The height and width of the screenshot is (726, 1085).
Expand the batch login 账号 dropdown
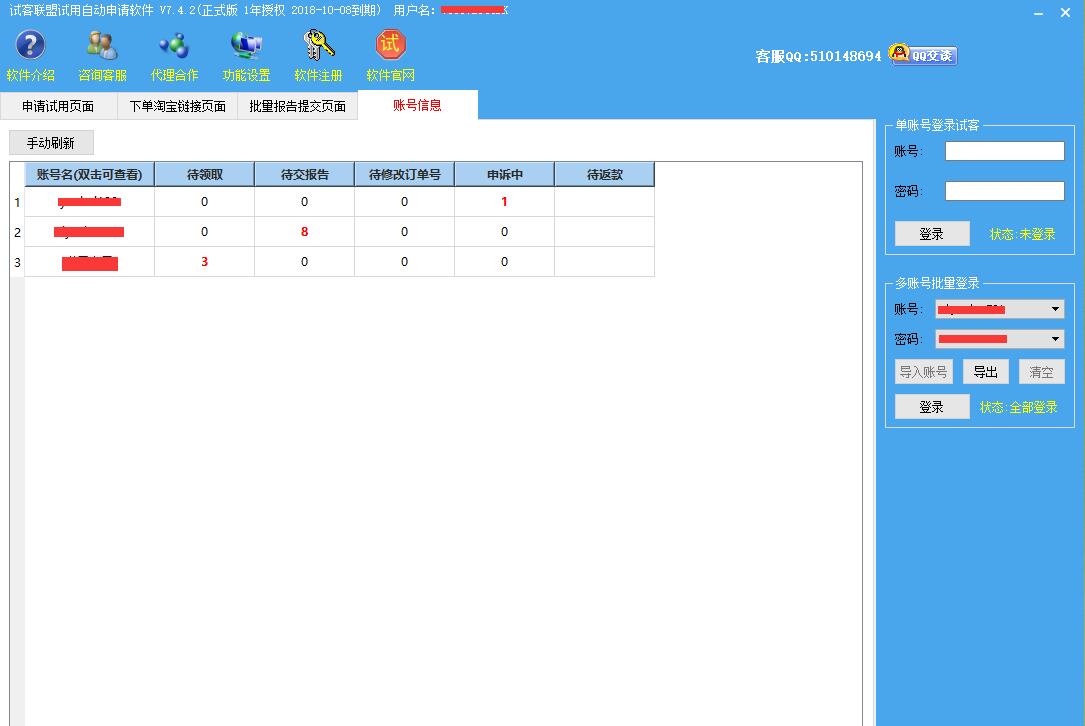1055,310
